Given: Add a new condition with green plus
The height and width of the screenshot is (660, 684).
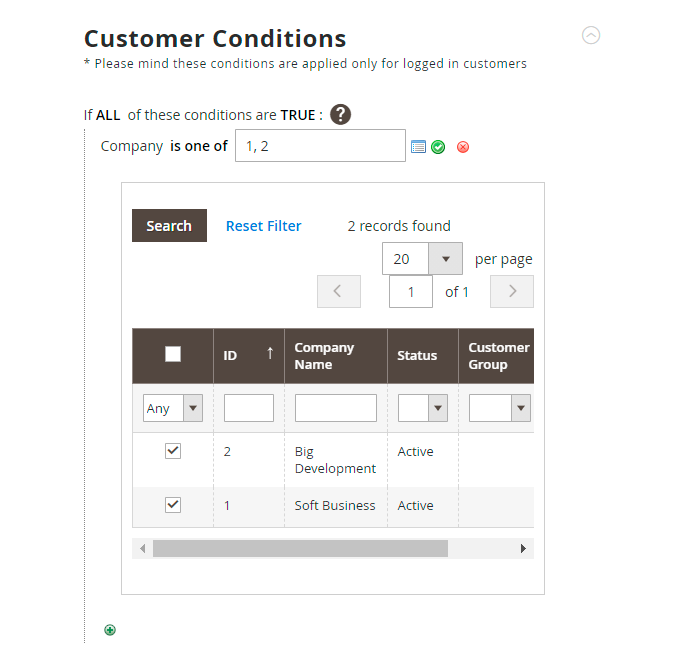Looking at the screenshot, I should [x=110, y=630].
